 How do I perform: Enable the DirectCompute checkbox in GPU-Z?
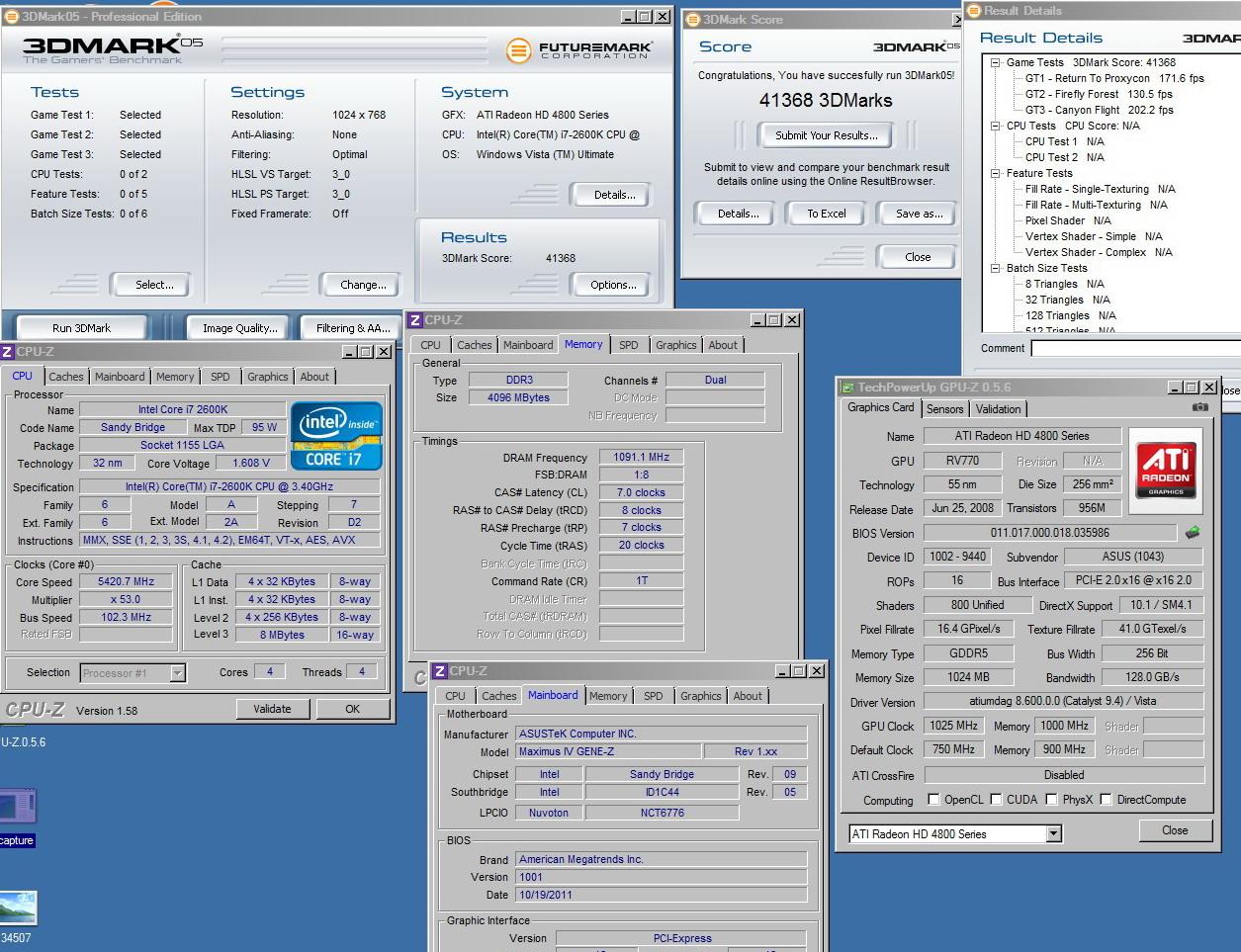coord(1107,799)
